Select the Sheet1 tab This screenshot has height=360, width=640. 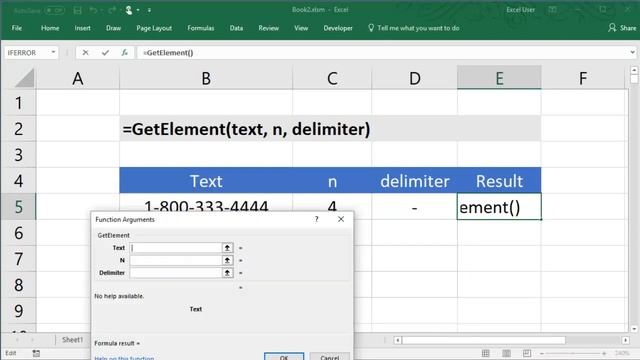(x=72, y=340)
